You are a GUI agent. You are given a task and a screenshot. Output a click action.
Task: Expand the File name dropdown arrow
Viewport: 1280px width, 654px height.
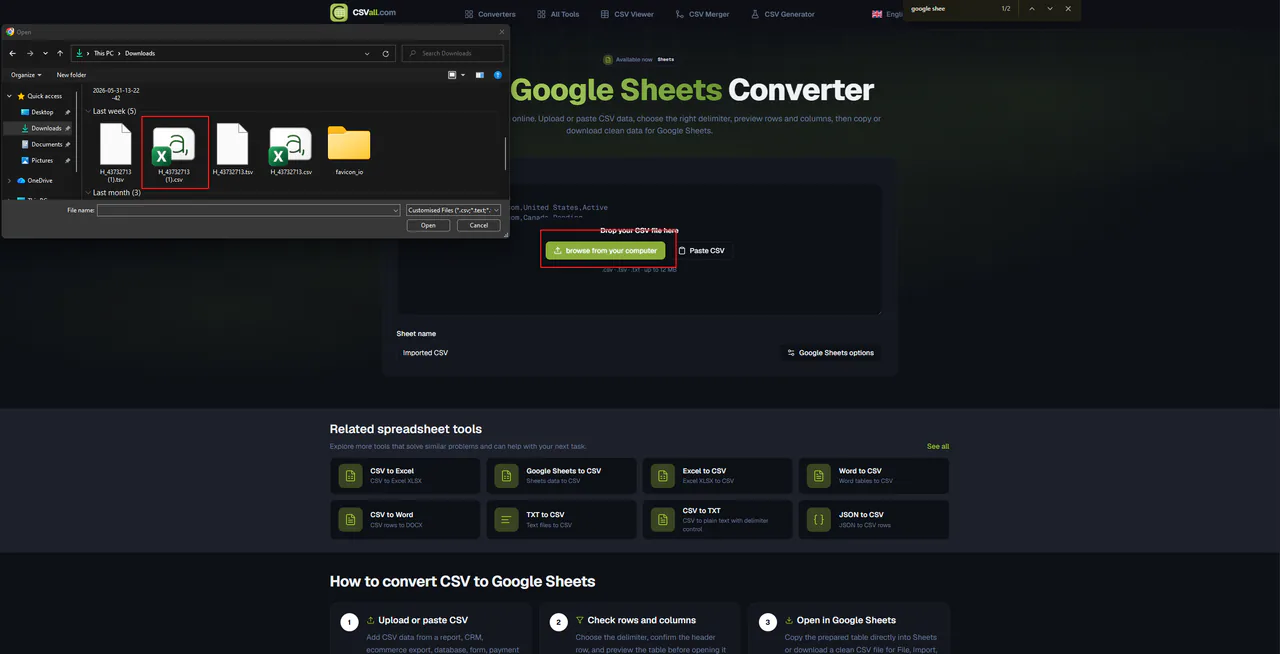(x=395, y=211)
